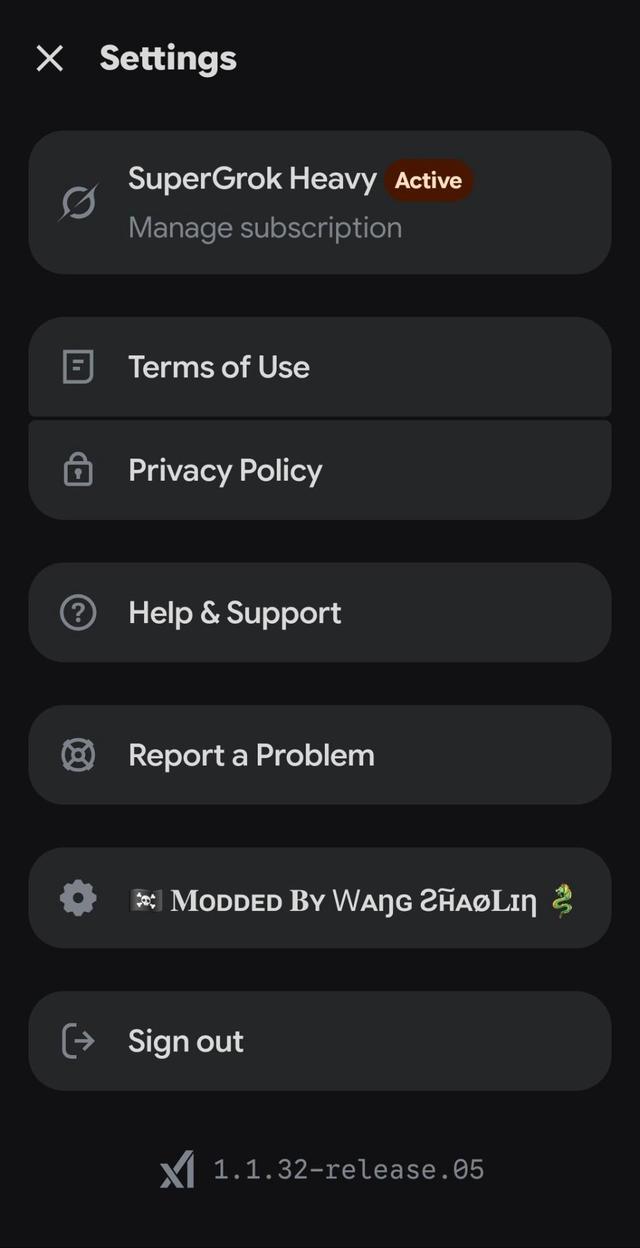Click the Grok logo icon beside SuperGrok Heavy
The image size is (640, 1248).
(79, 201)
